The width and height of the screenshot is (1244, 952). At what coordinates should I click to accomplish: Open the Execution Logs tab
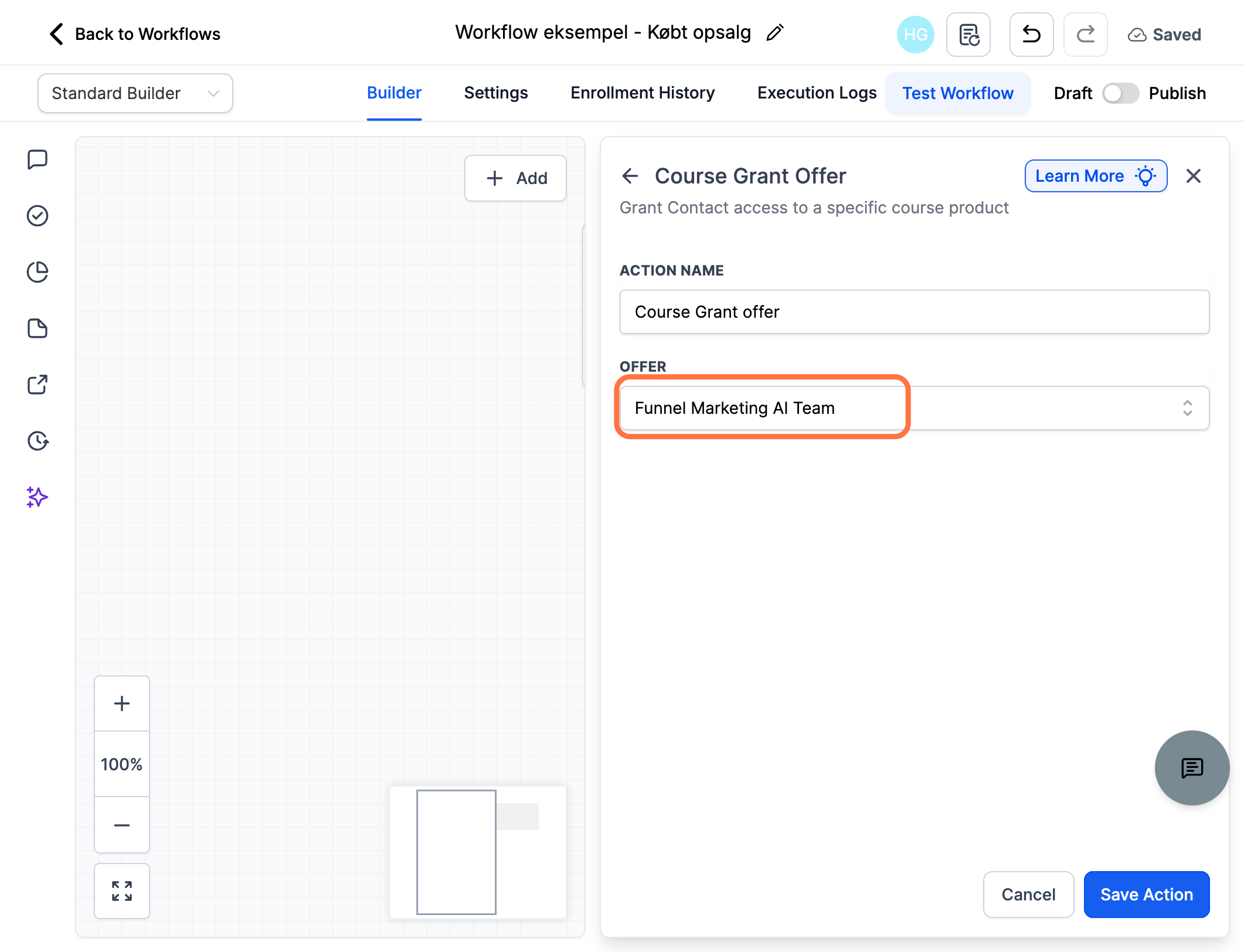click(x=817, y=93)
